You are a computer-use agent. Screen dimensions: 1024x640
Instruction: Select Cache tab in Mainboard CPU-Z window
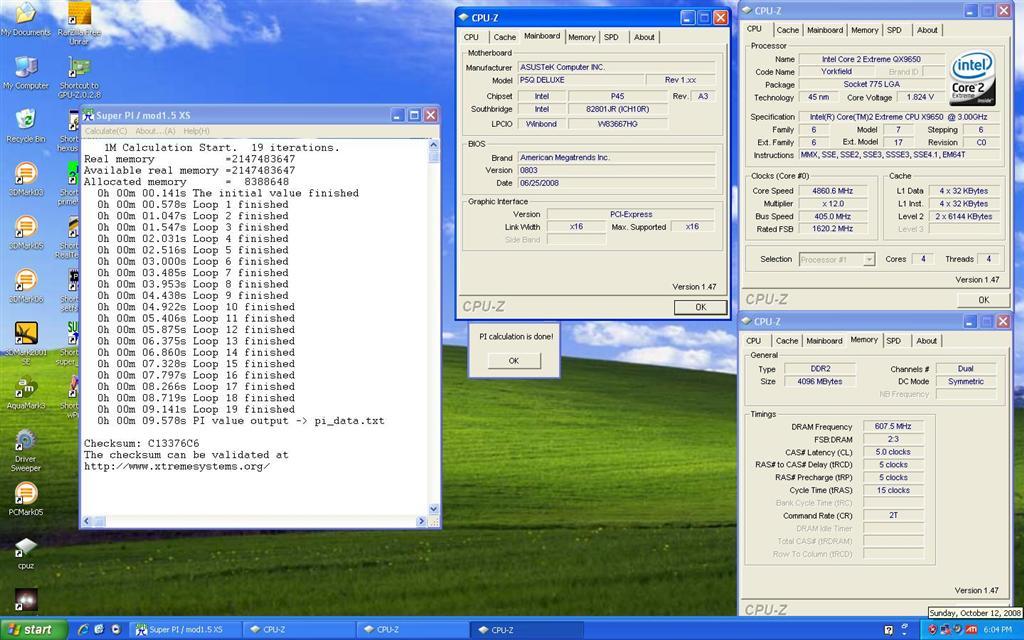504,37
